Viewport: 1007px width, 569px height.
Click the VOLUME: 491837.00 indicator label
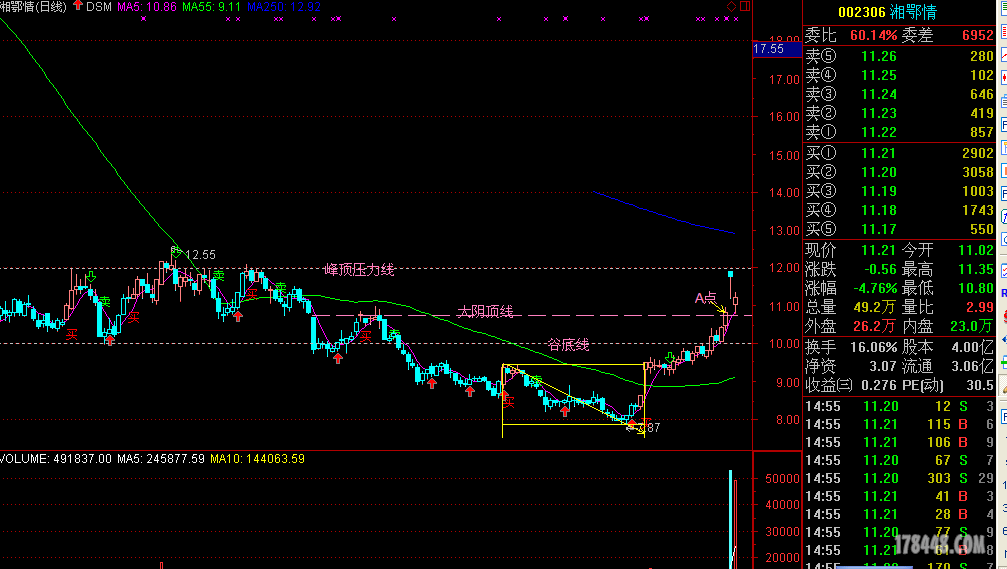[56, 459]
